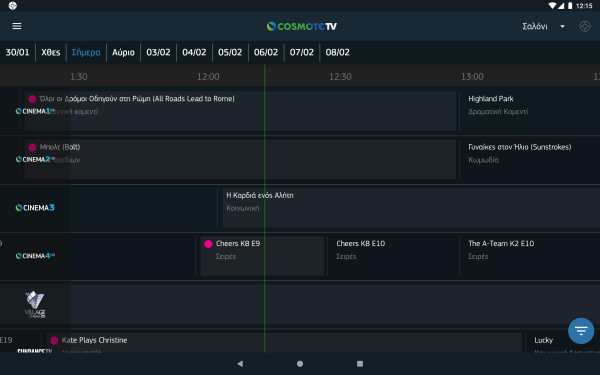Go to the Αύριο tab
Viewport: 600px width, 375px height.
[123, 52]
